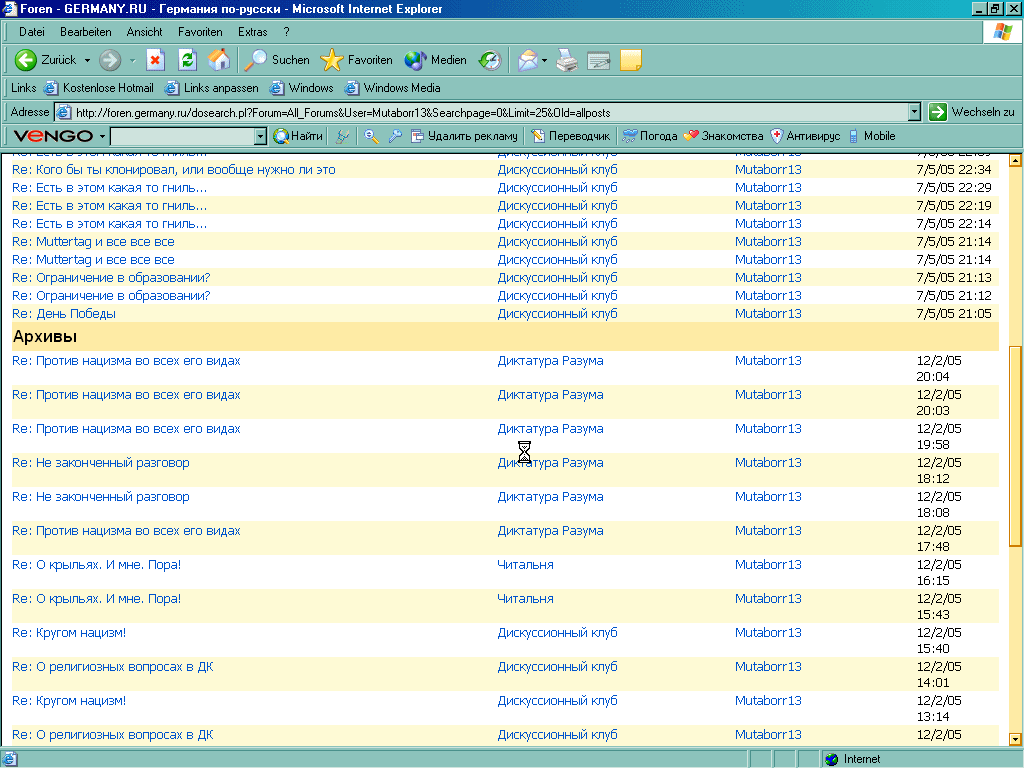Expand the address bar dropdown
The width and height of the screenshot is (1024, 768).
pyautogui.click(x=914, y=112)
